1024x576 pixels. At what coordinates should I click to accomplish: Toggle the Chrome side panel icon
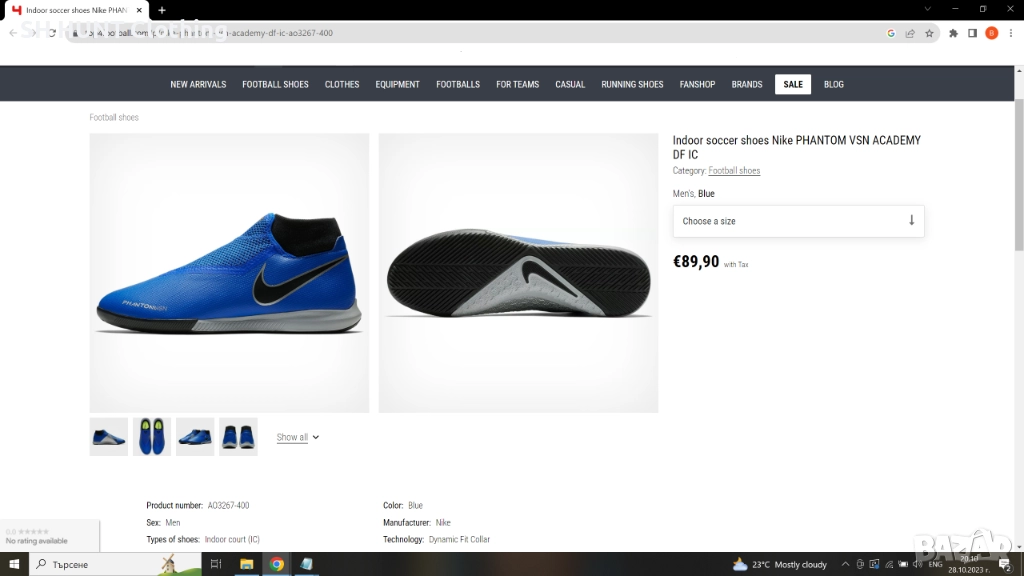tap(972, 33)
